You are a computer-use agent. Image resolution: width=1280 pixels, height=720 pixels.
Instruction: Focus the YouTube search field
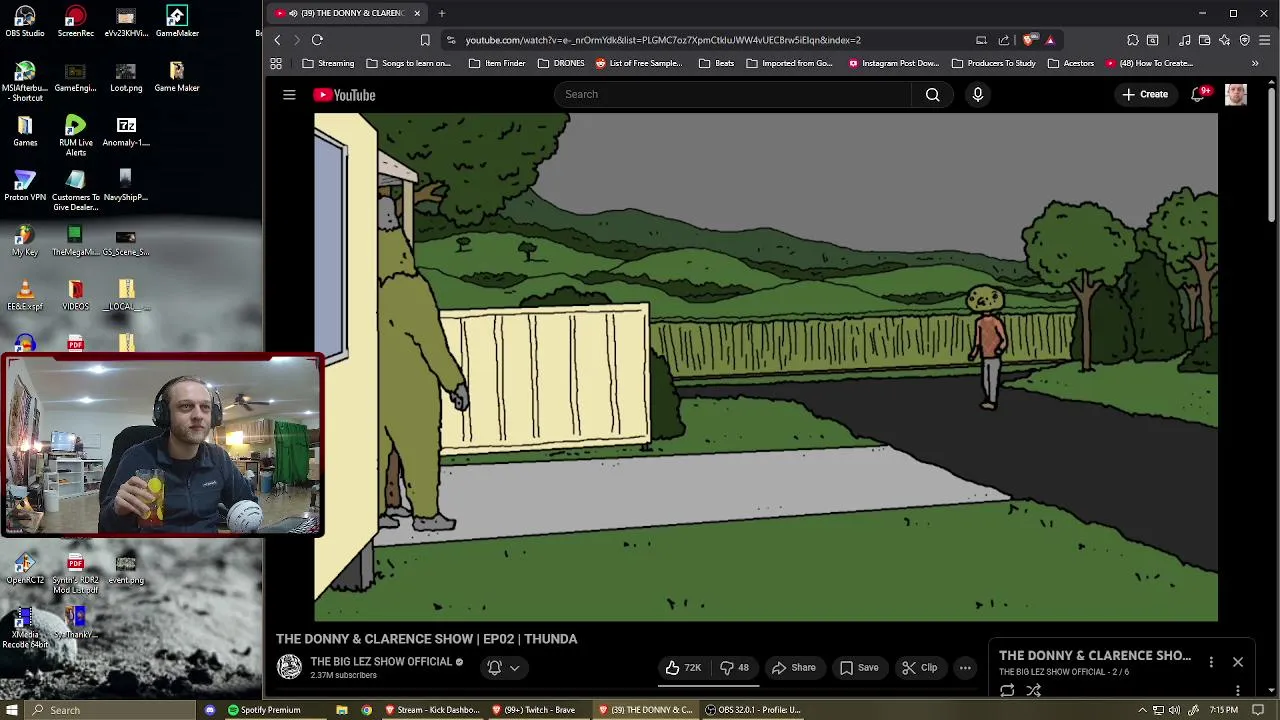tap(733, 94)
